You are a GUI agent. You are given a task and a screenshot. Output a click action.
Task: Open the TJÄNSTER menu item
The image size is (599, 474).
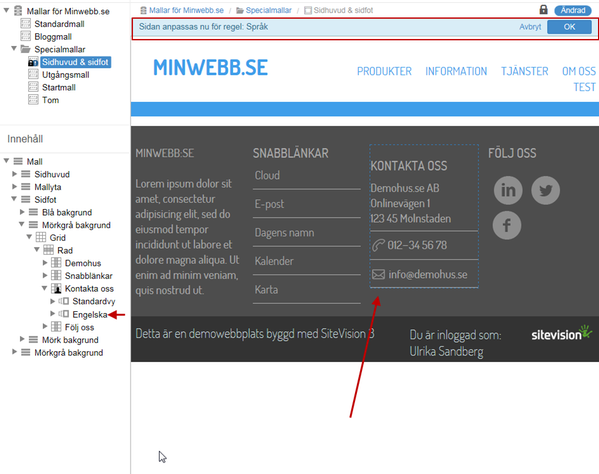click(525, 71)
